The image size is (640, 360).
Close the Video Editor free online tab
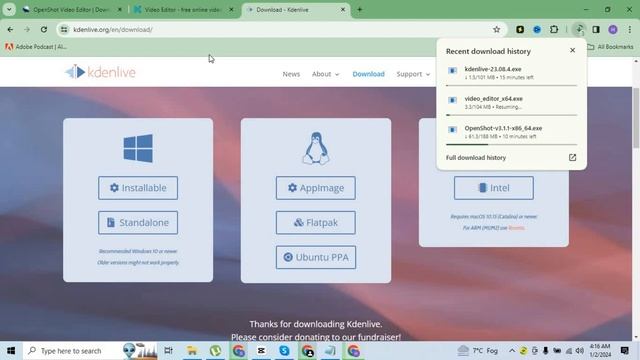click(x=231, y=10)
